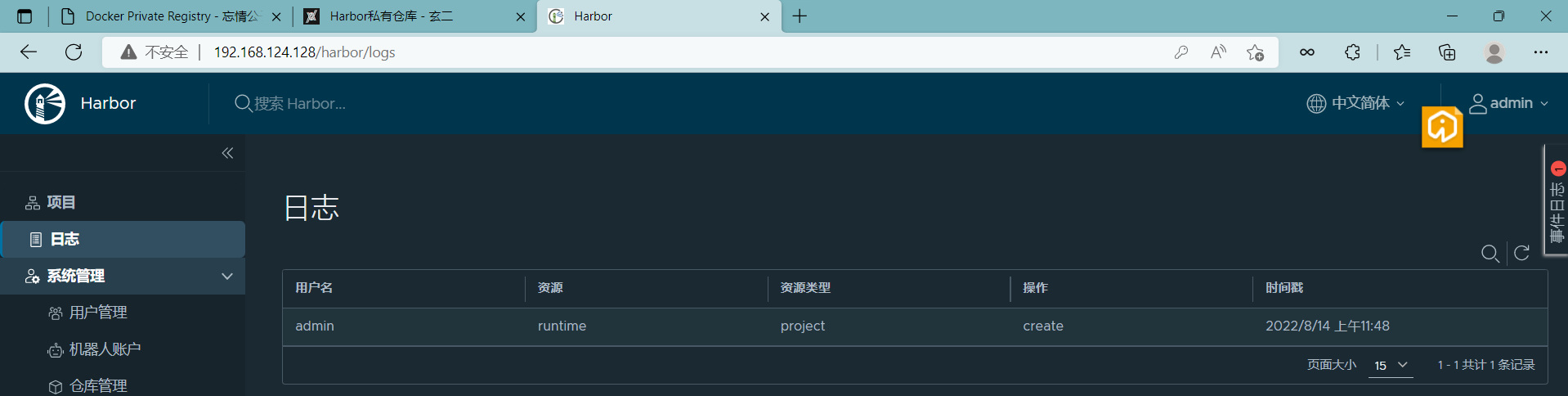Open the saved password key icon

[1181, 52]
